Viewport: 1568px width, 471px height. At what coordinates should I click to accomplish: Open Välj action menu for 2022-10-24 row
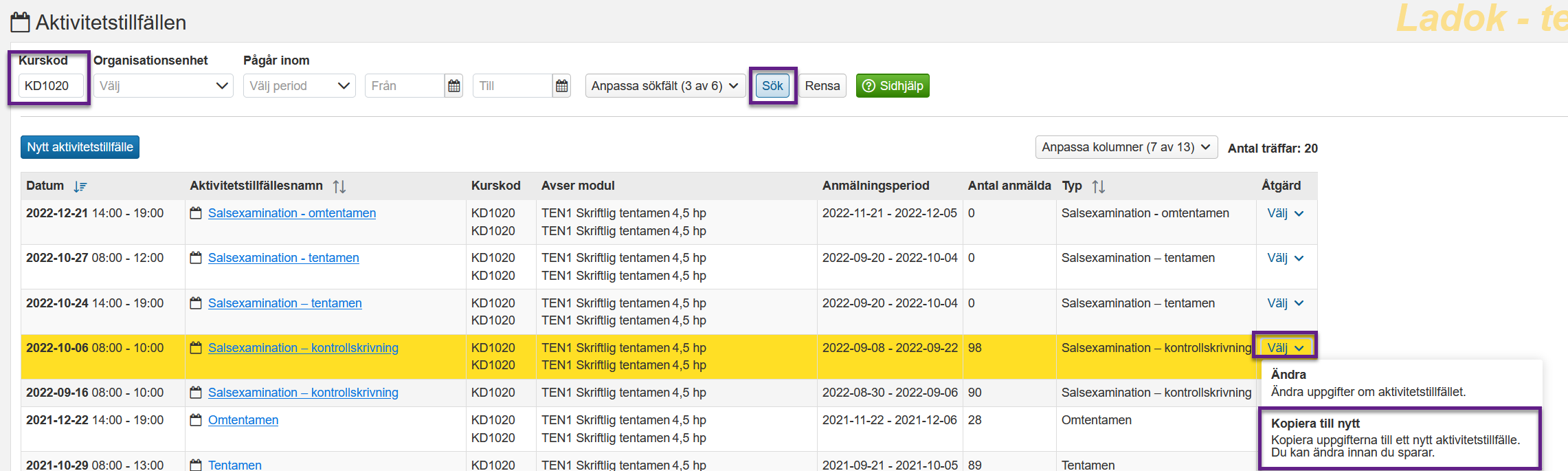tap(1286, 303)
